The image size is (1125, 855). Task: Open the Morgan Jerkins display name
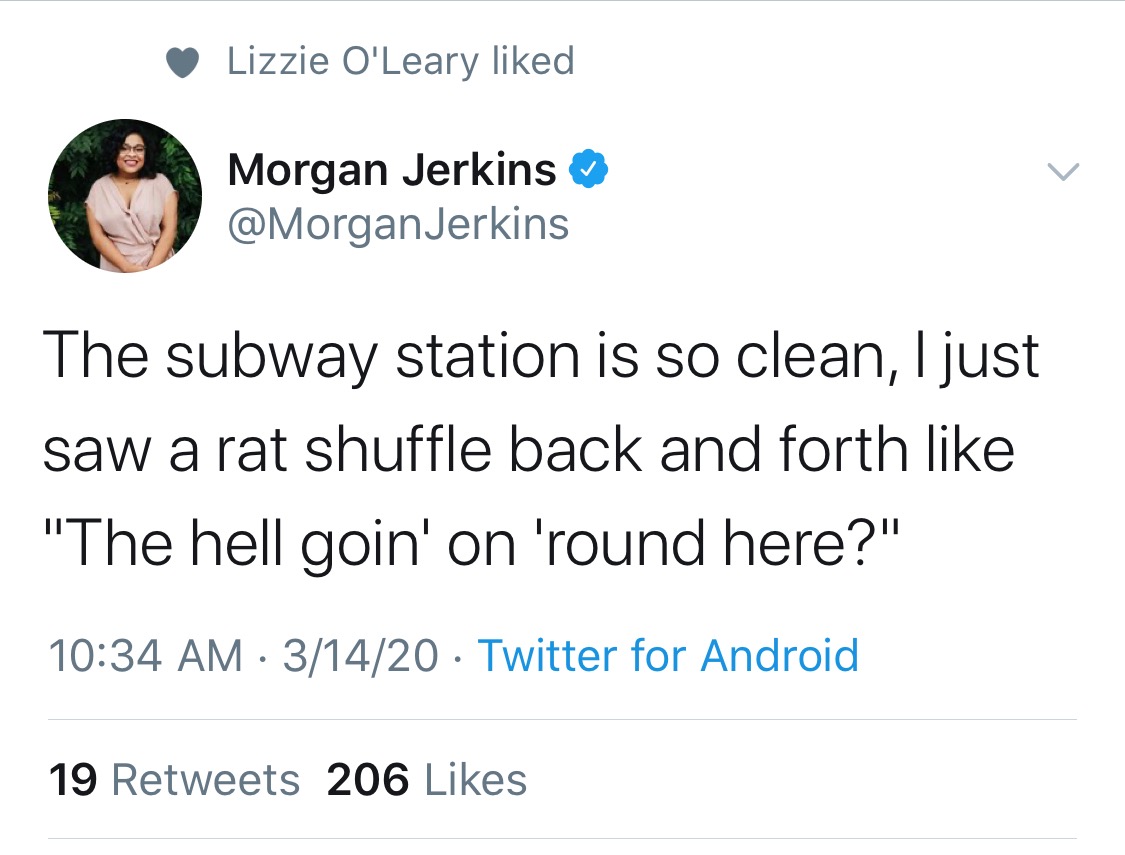coord(392,170)
